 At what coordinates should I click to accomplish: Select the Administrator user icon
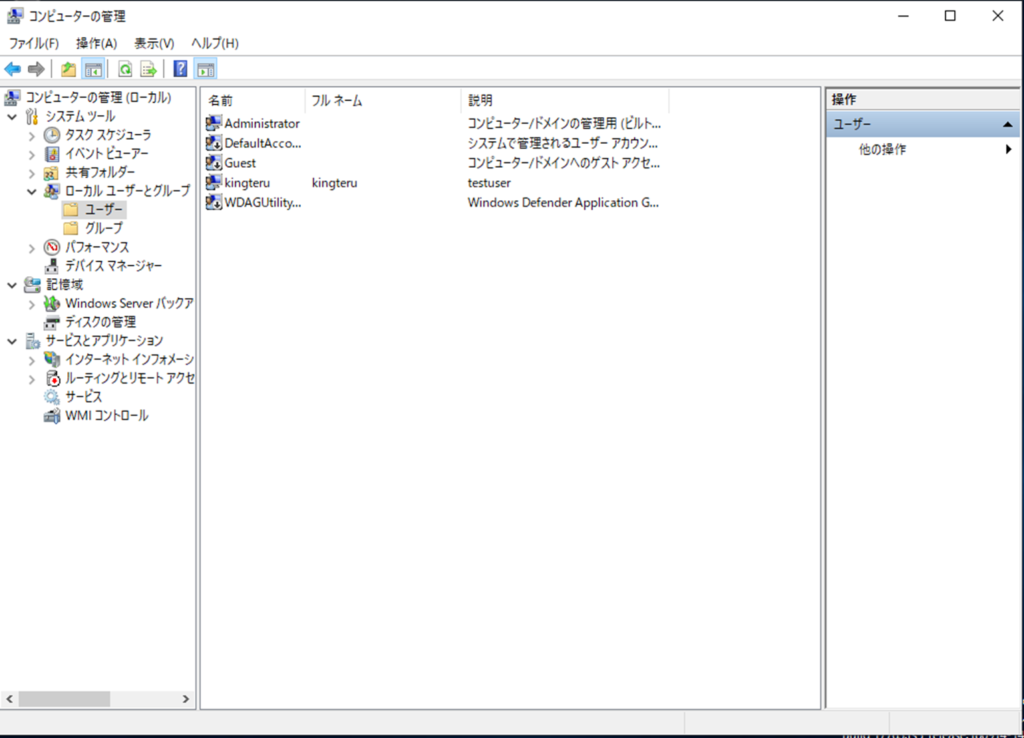(x=213, y=124)
